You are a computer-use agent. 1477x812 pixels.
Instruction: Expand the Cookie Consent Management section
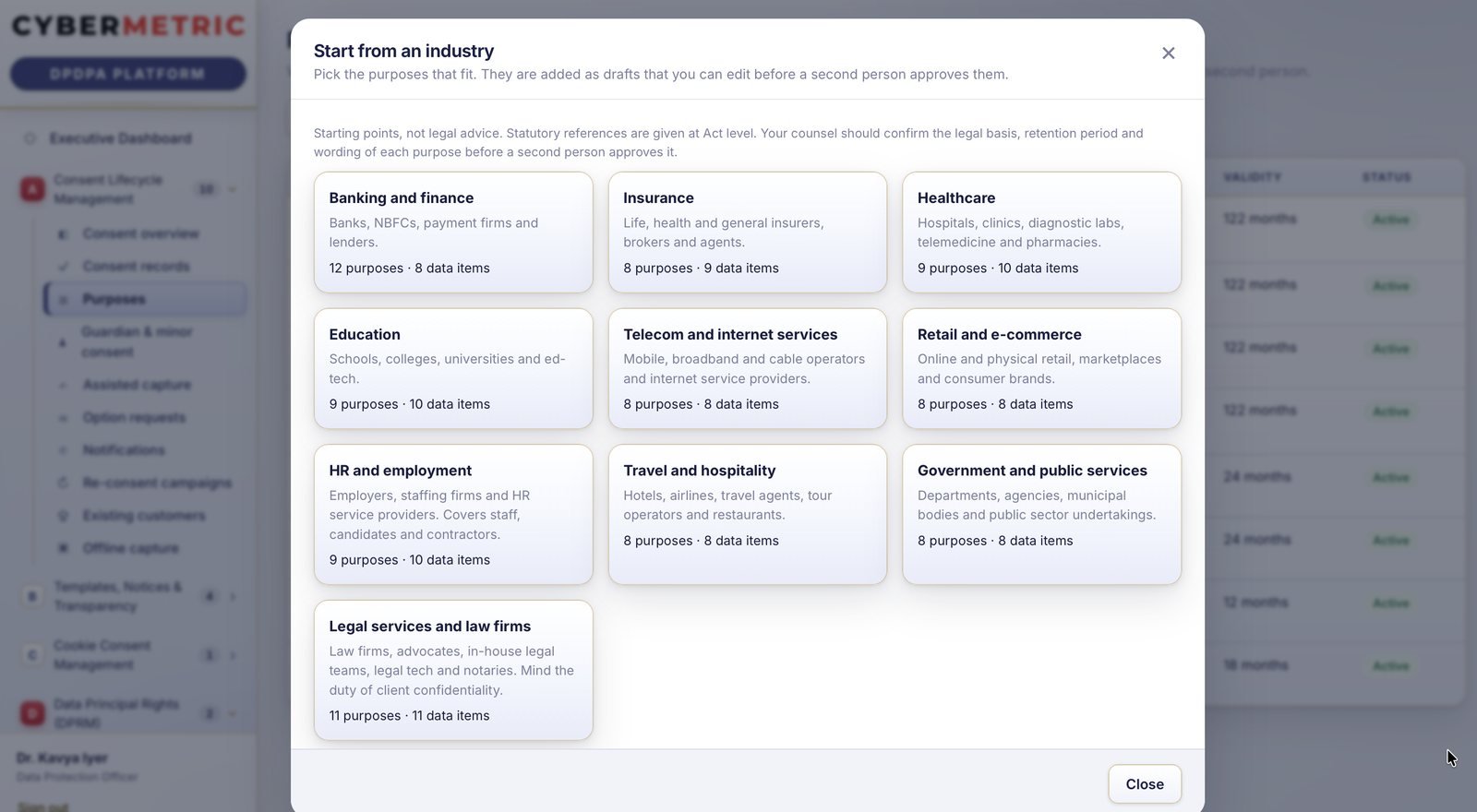point(233,655)
